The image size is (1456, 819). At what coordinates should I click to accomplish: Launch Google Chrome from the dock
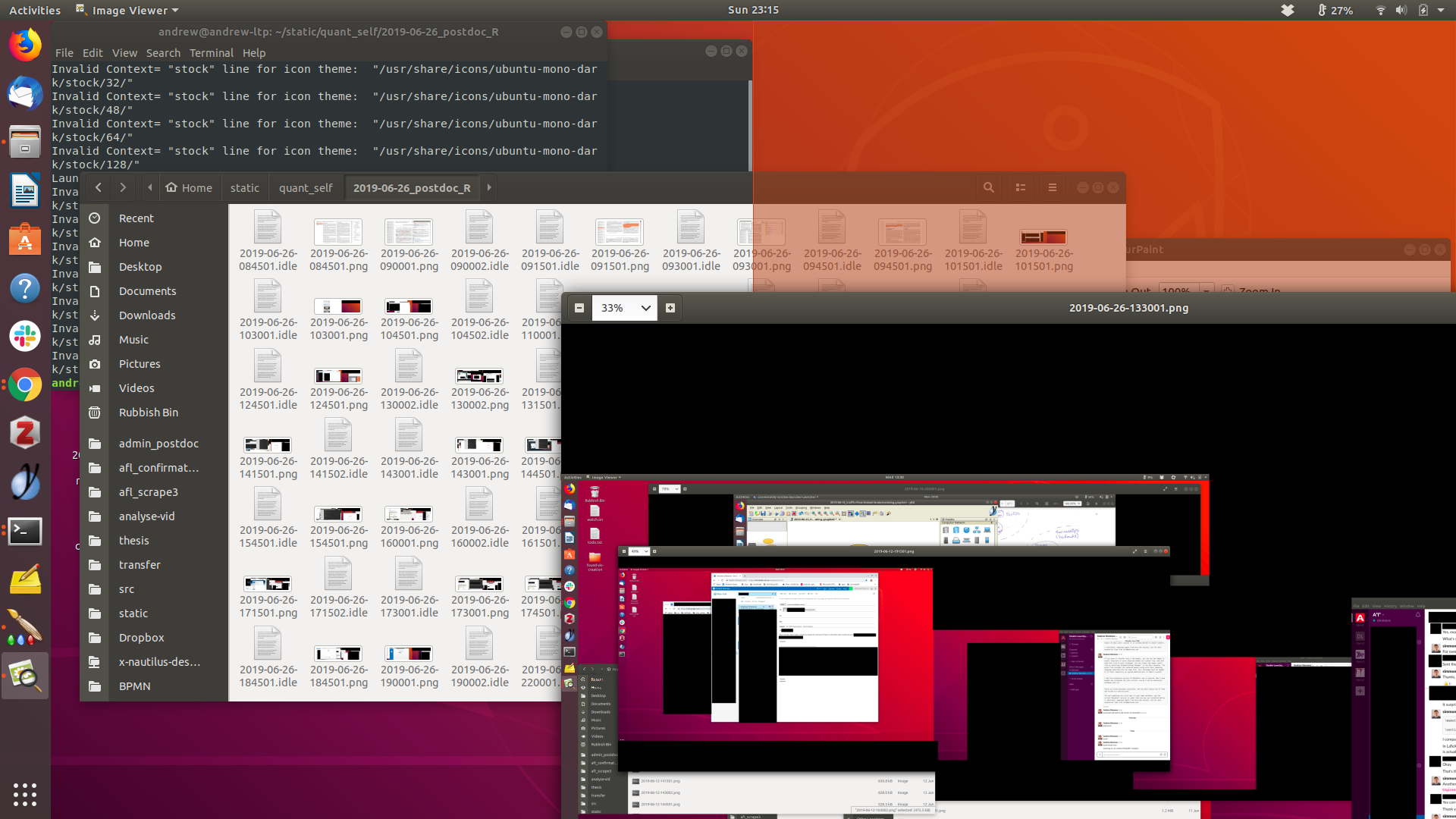pyautogui.click(x=25, y=385)
